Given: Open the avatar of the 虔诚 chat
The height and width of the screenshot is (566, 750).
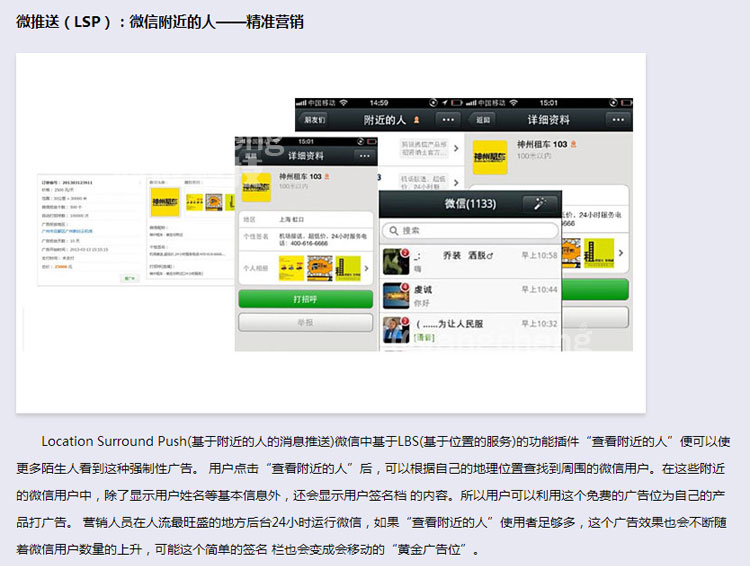Looking at the screenshot, I should point(393,294).
